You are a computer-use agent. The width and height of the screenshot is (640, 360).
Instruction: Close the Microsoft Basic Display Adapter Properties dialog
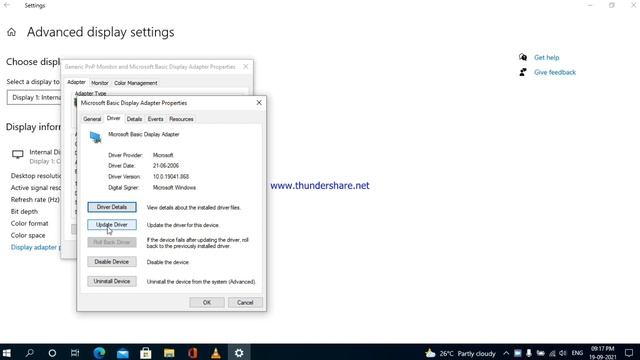point(259,103)
